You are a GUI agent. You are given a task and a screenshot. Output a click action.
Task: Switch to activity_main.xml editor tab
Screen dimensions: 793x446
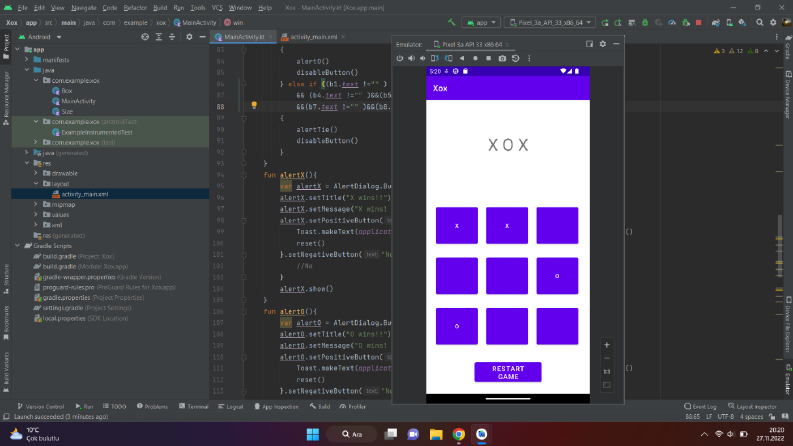[313, 37]
